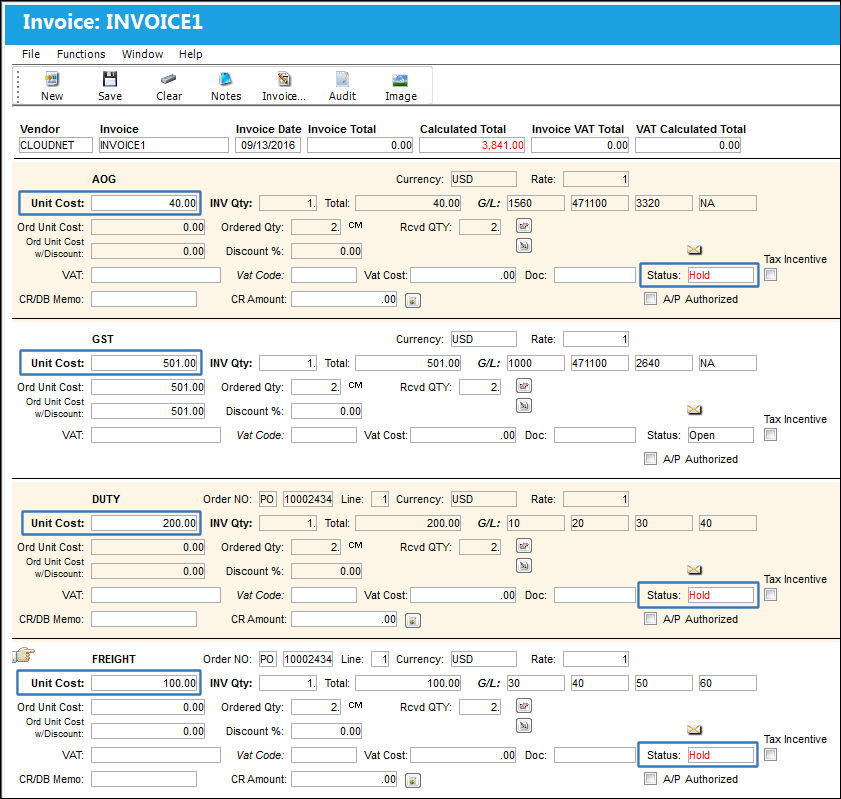The image size is (841, 799).
Task: Click GST envelope mail icon
Action: 694,410
